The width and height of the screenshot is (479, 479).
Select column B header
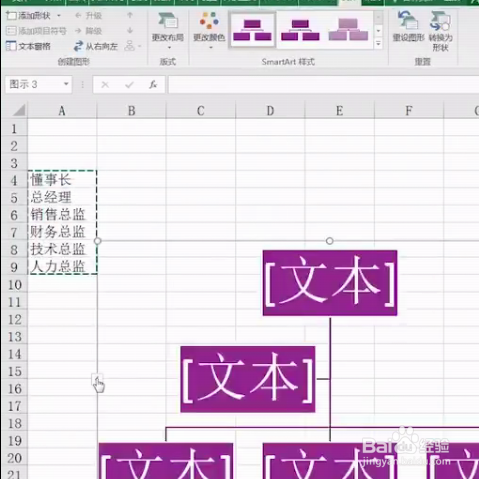[131, 110]
